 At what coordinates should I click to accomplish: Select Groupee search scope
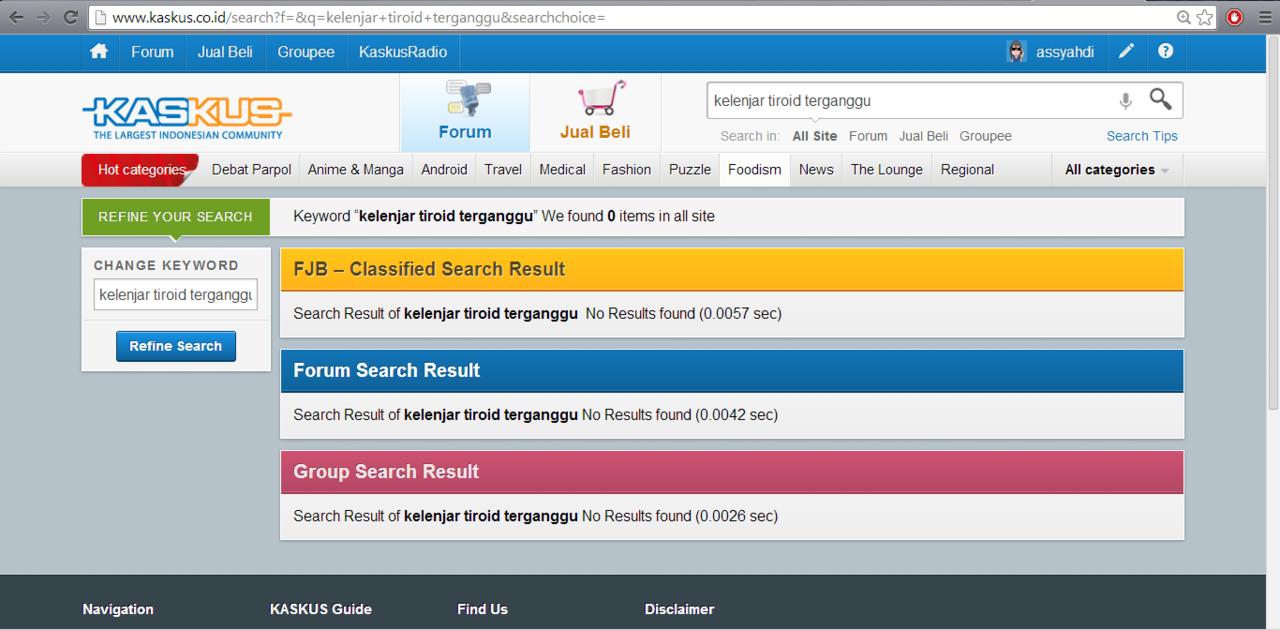tap(985, 136)
